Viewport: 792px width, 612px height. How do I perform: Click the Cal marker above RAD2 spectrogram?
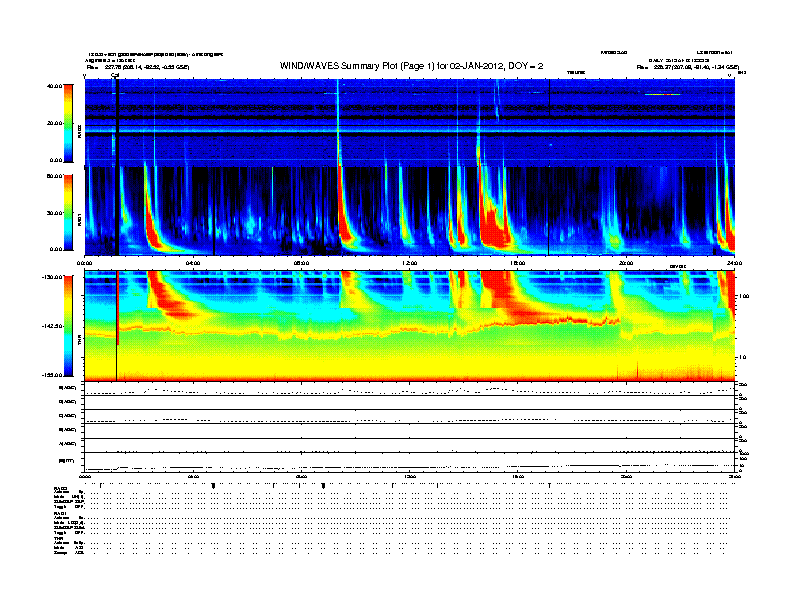coord(115,76)
